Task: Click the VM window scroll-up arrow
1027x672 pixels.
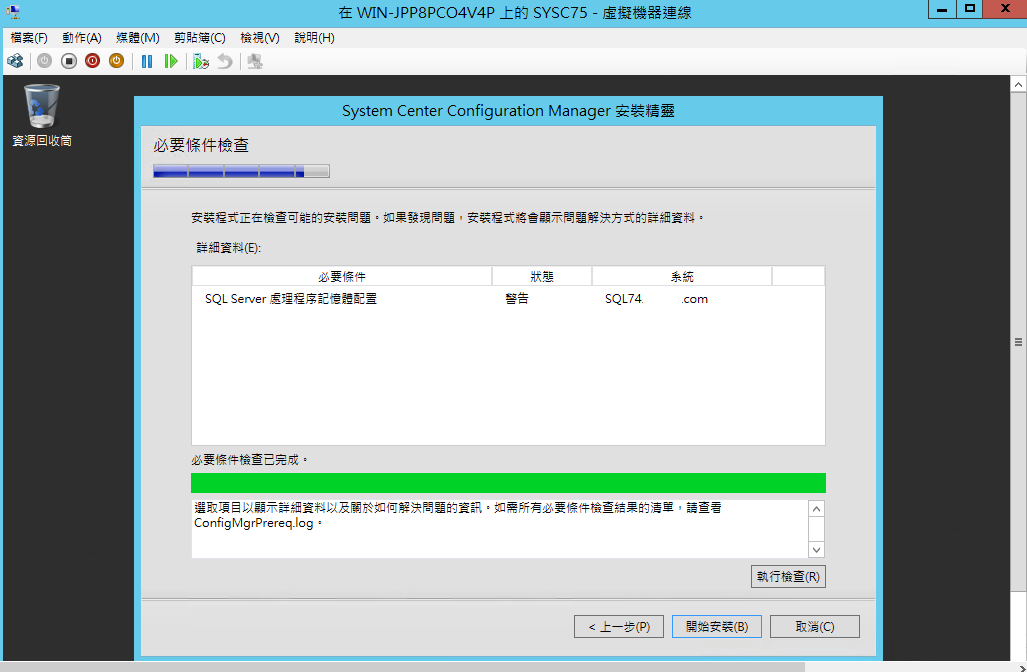Action: [x=1018, y=84]
